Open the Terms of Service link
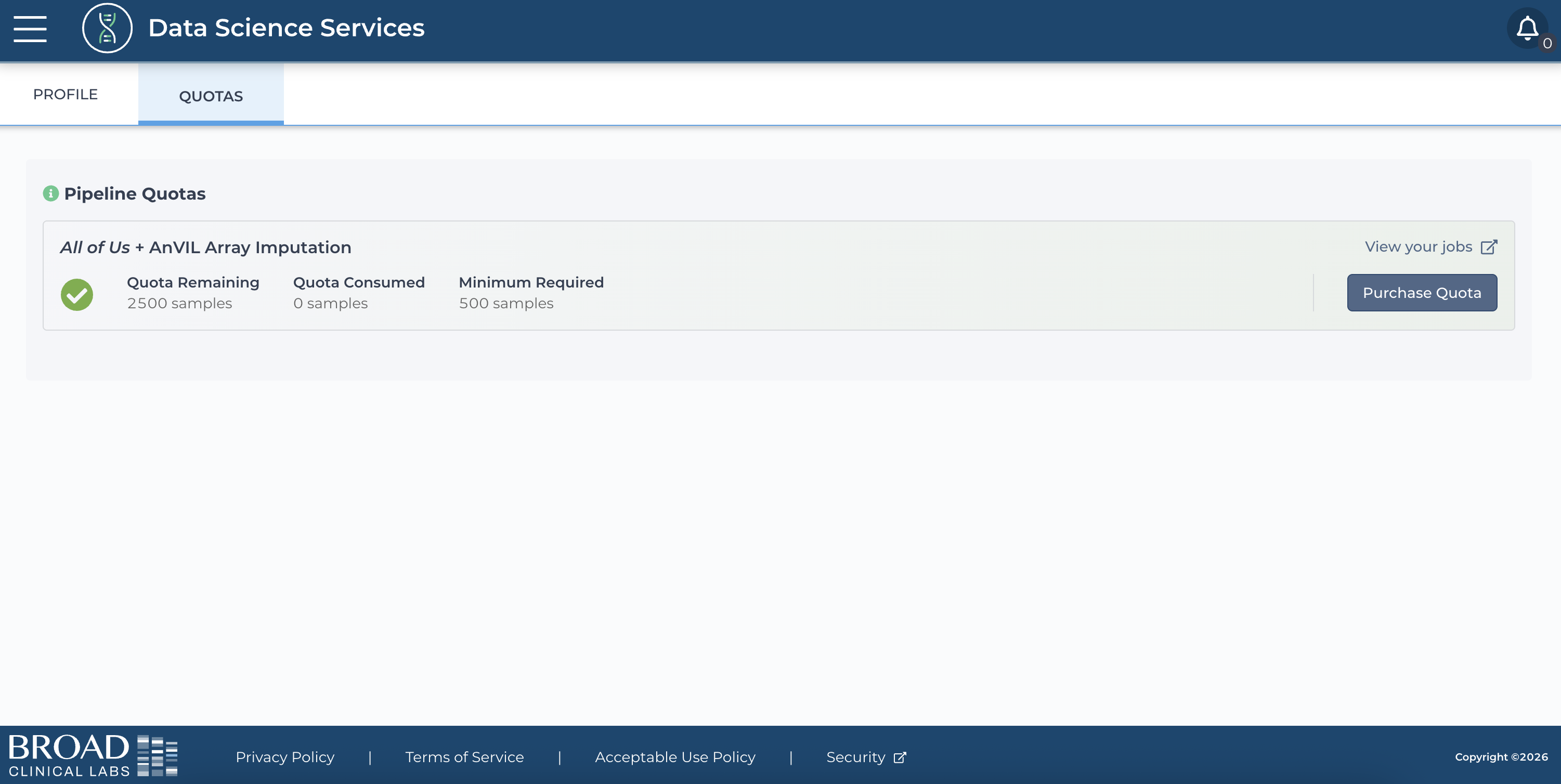The image size is (1561, 784). click(464, 757)
